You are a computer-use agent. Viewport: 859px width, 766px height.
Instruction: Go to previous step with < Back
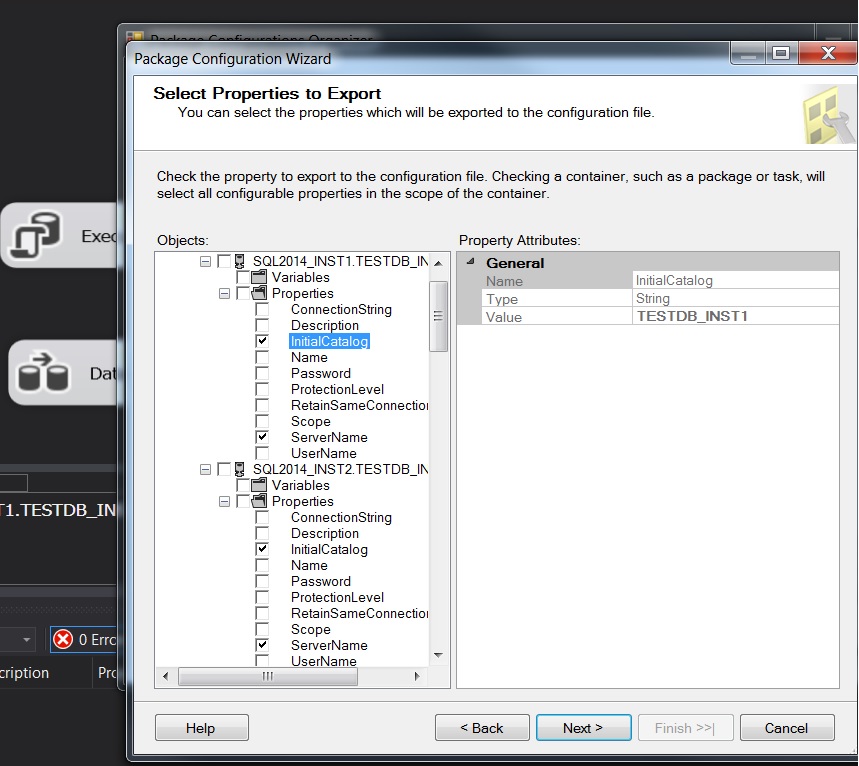(482, 728)
